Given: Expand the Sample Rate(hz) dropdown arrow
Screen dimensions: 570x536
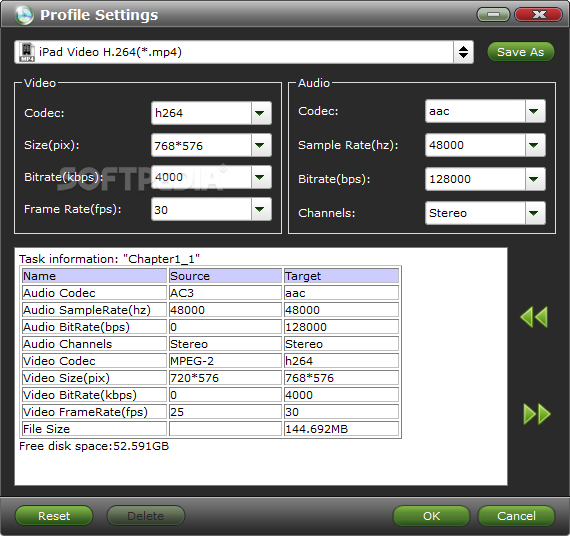Looking at the screenshot, I should click(x=534, y=145).
